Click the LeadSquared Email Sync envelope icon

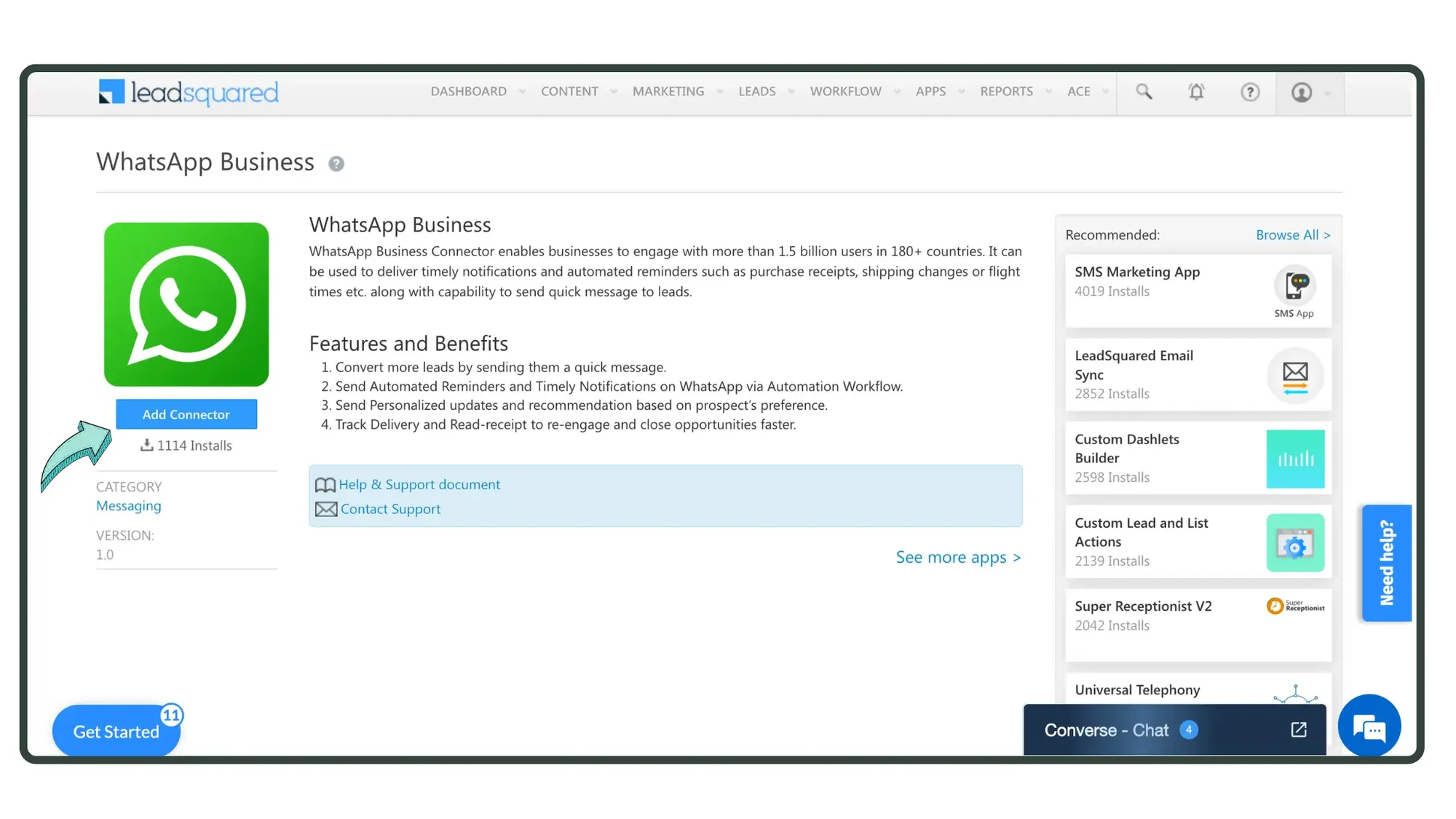1295,376
